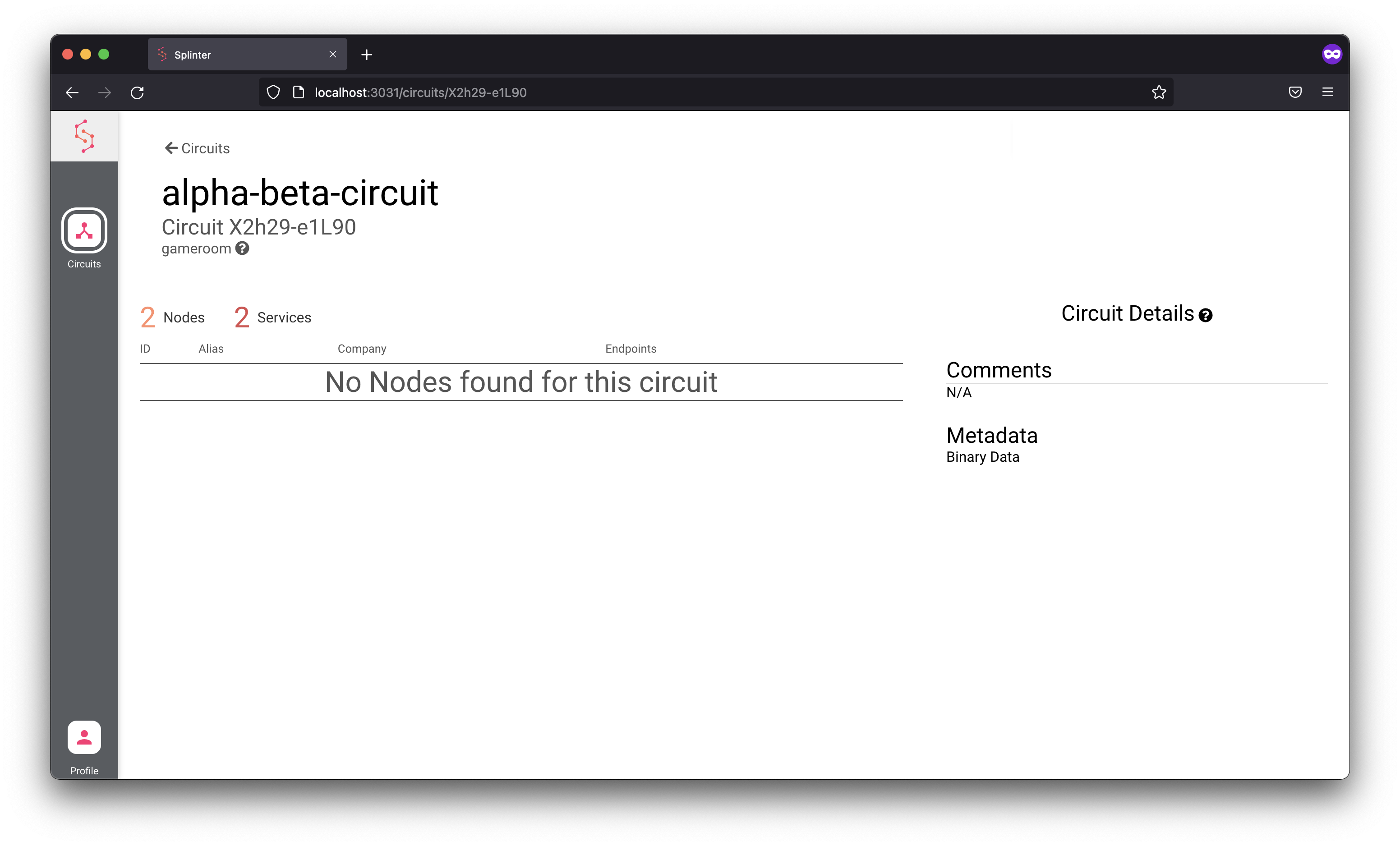Click the browser forward arrow
The width and height of the screenshot is (1400, 846).
105,92
